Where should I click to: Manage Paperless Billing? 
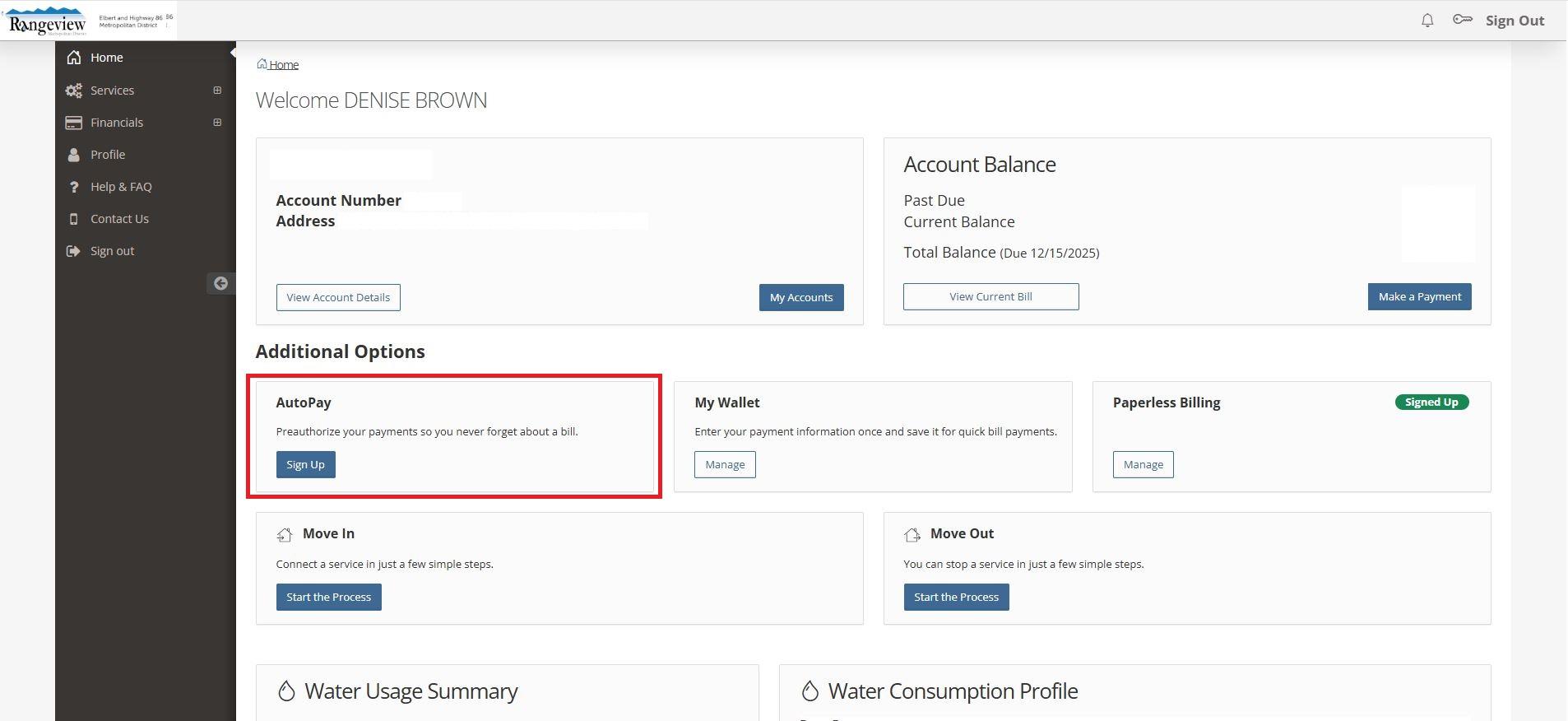point(1143,464)
